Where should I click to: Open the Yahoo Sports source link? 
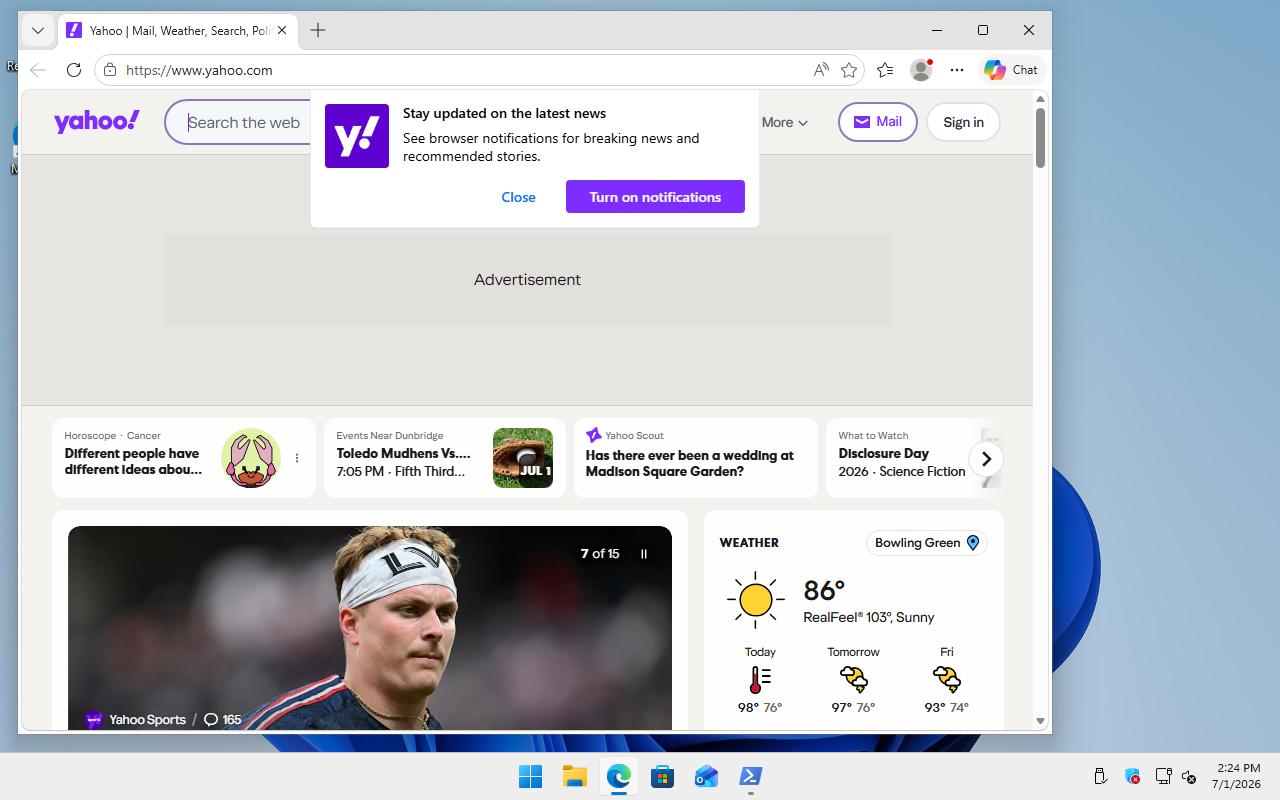[x=137, y=720]
